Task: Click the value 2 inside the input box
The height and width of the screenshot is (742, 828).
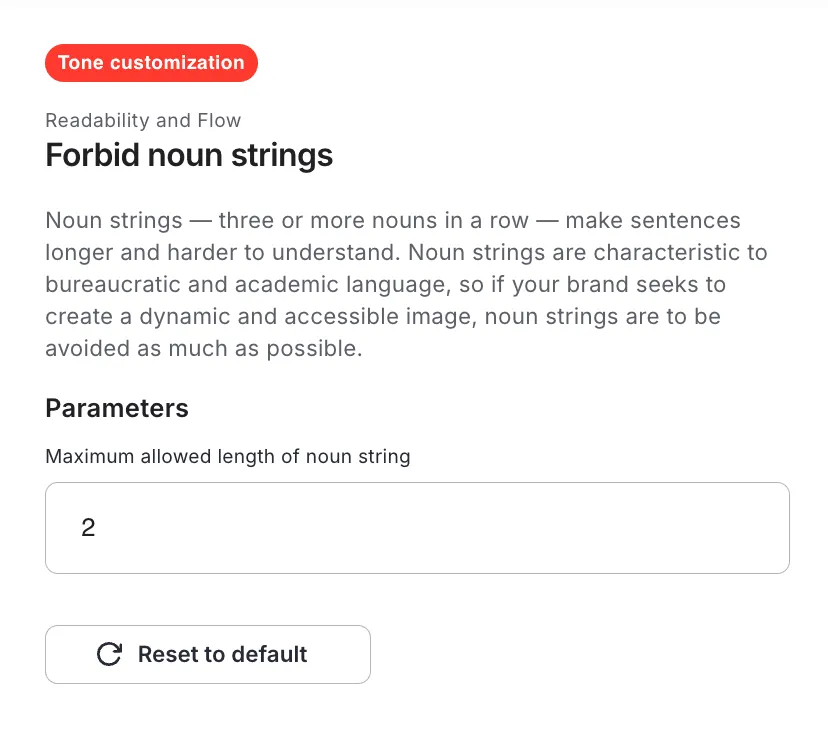Action: [x=88, y=528]
